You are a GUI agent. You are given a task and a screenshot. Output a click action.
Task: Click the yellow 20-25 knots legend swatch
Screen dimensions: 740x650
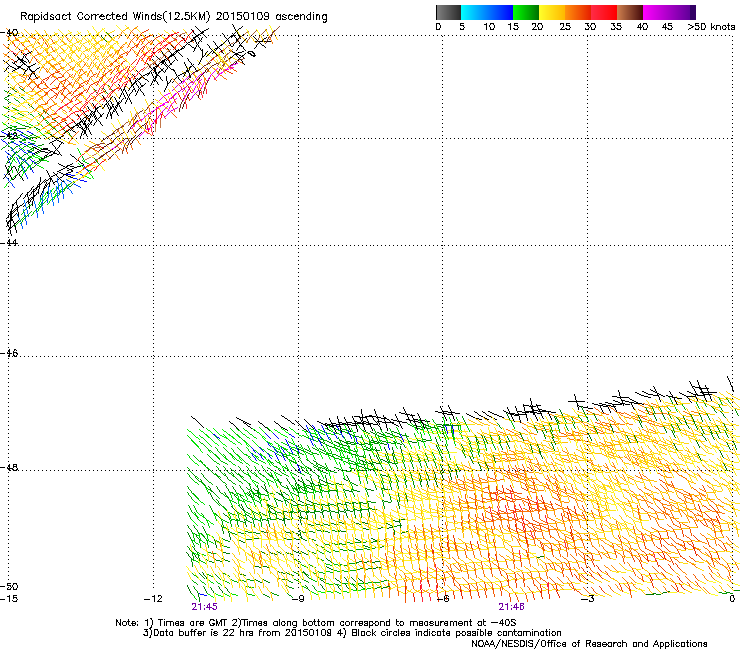[x=552, y=12]
